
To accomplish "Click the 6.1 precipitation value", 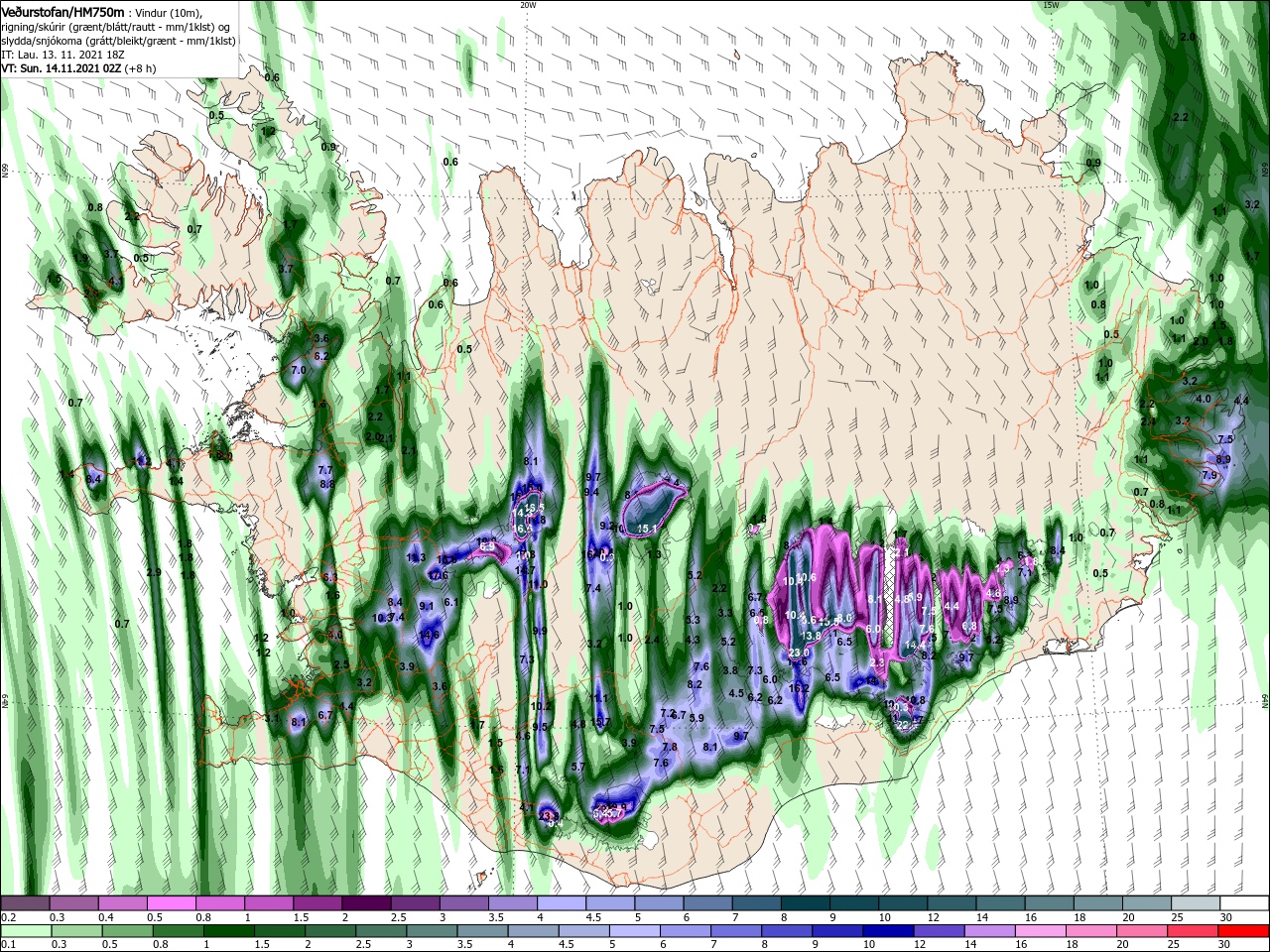I will pyautogui.click(x=449, y=602).
